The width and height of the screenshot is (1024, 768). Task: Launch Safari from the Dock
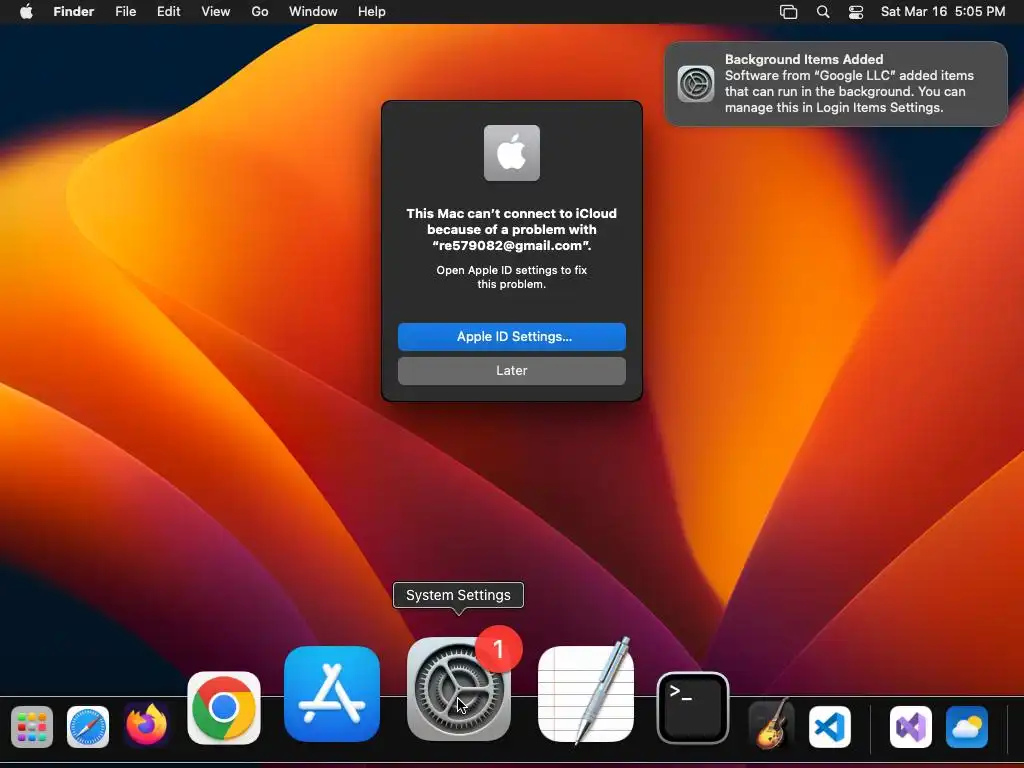pyautogui.click(x=88, y=727)
